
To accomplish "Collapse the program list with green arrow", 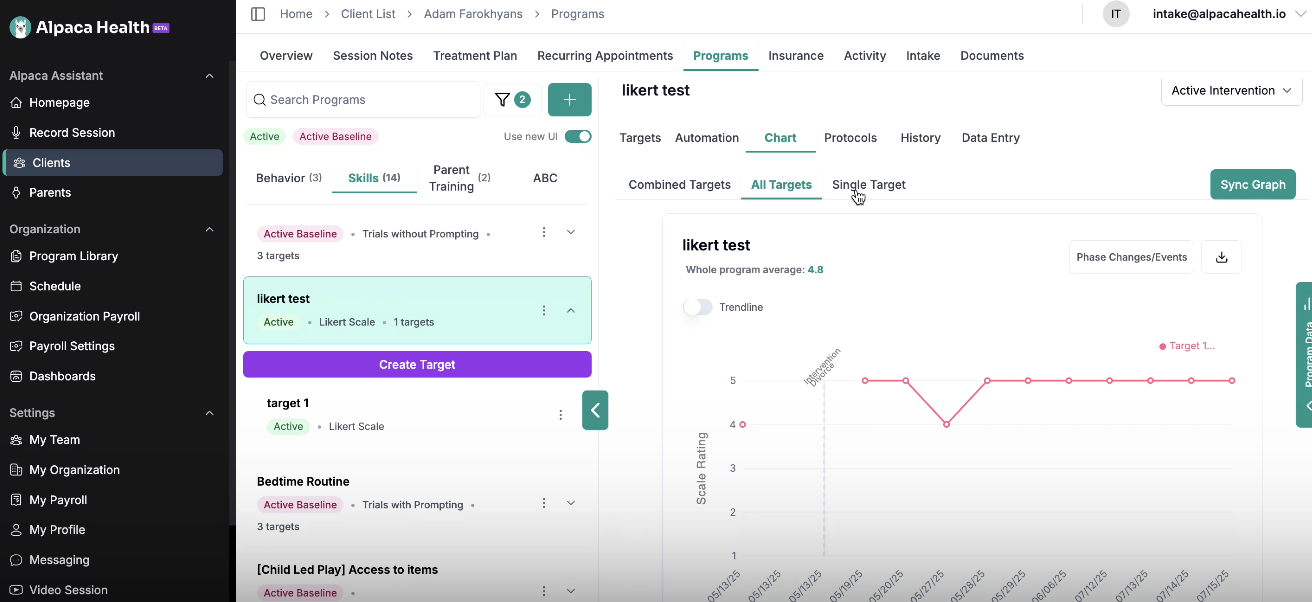I will point(595,410).
